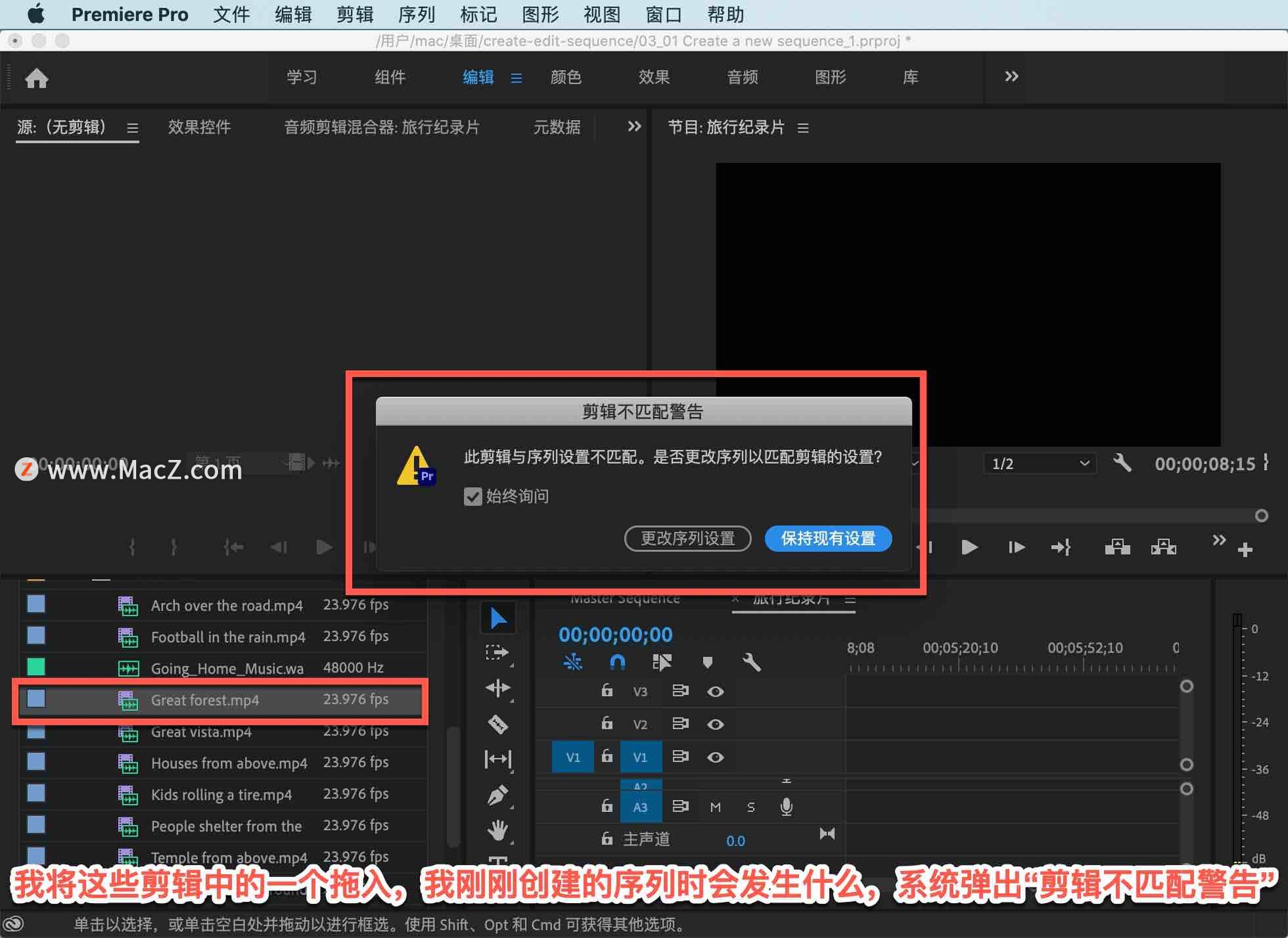Click blue label swatch of Great forest.mp4
This screenshot has height=938, width=1288.
[36, 699]
